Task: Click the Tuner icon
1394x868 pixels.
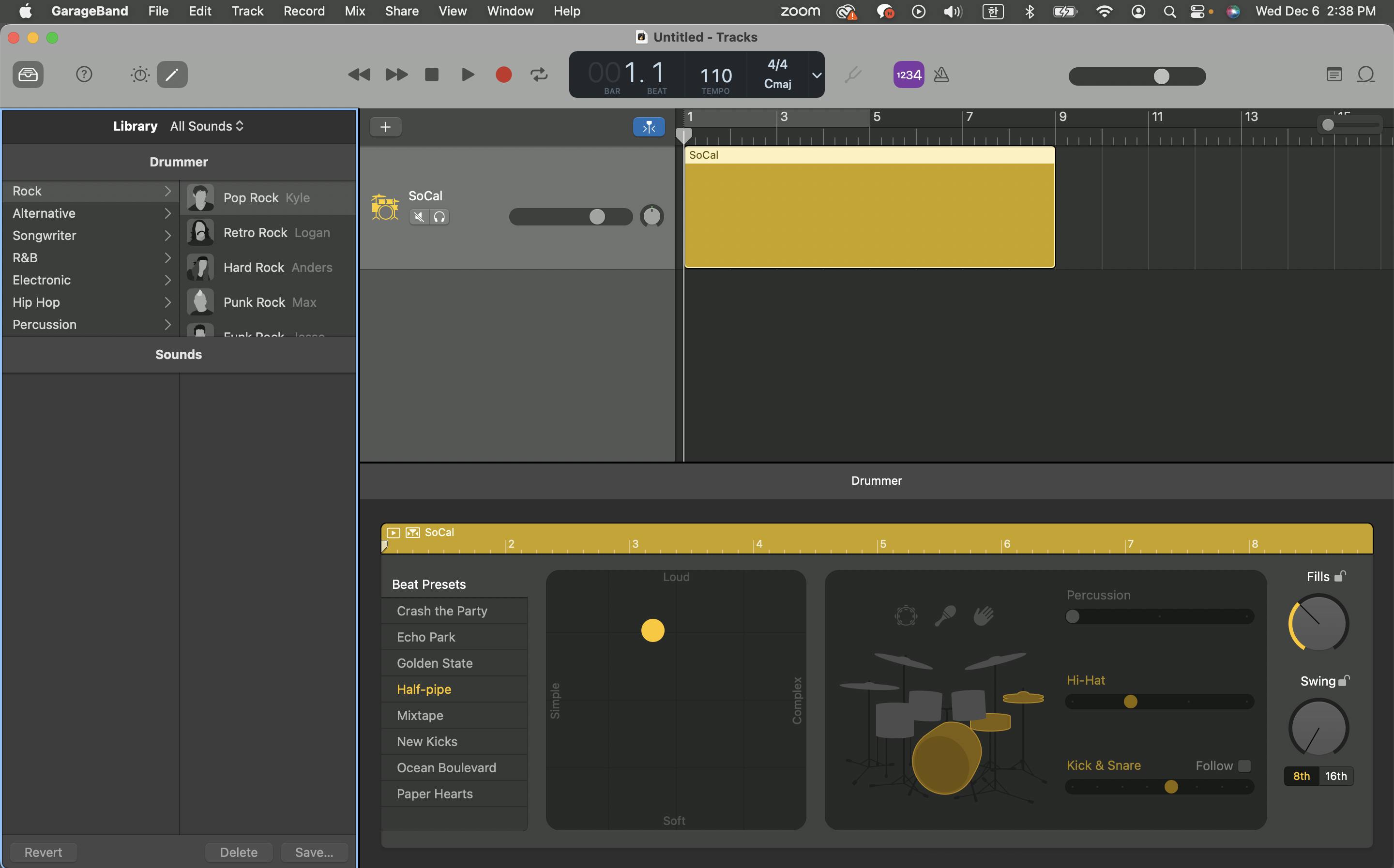Action: [x=853, y=75]
